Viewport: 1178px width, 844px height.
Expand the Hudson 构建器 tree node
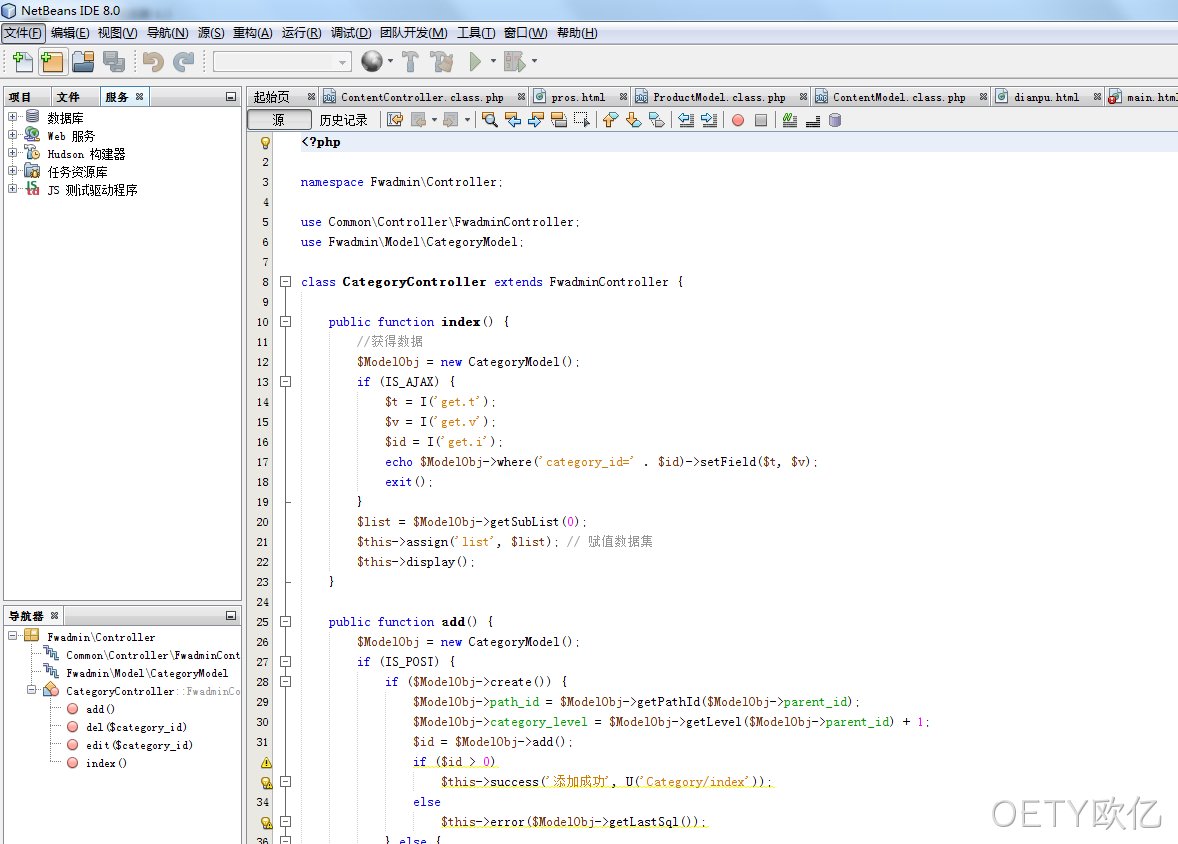12,153
